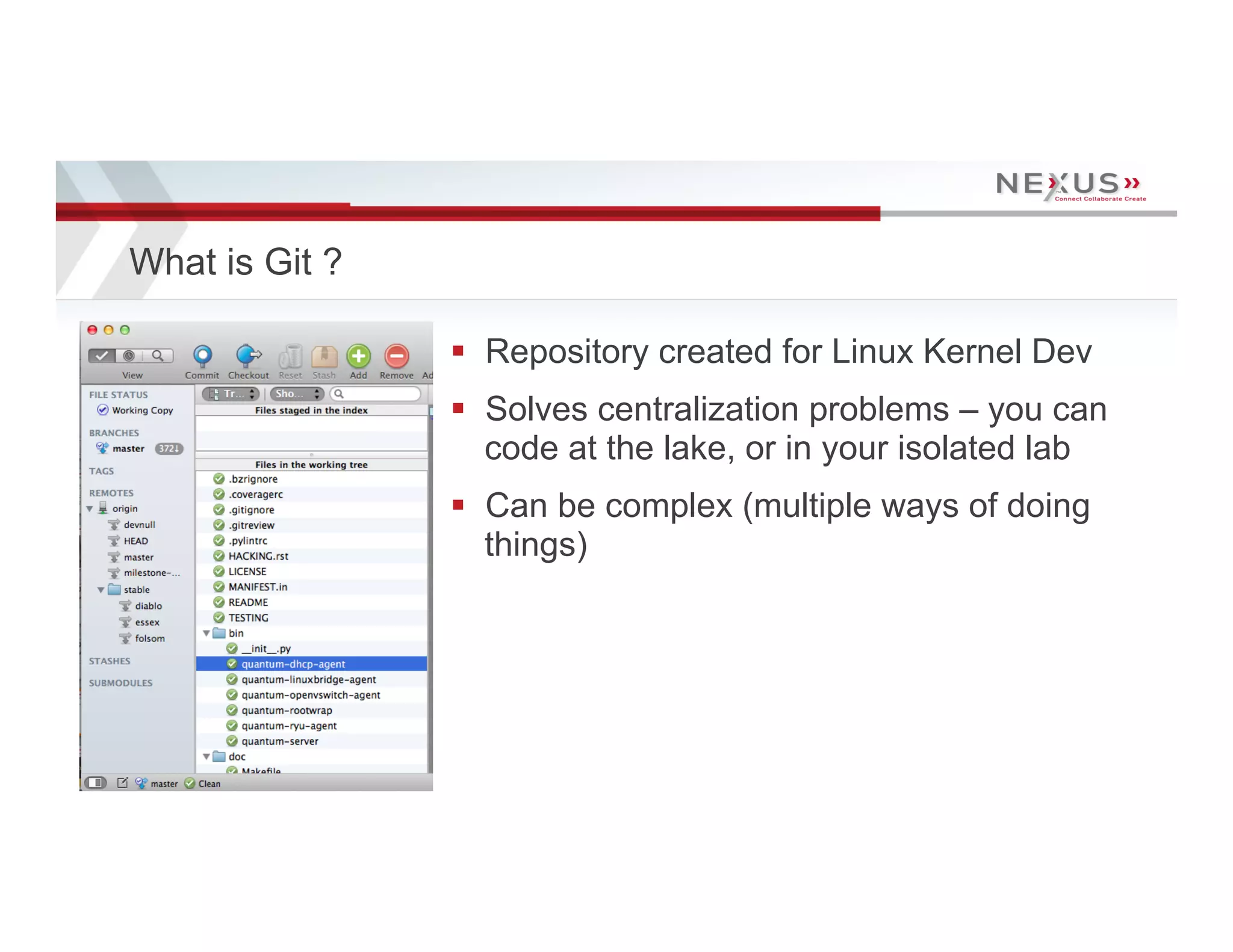Click the edit pencil icon in status bar

tap(122, 783)
